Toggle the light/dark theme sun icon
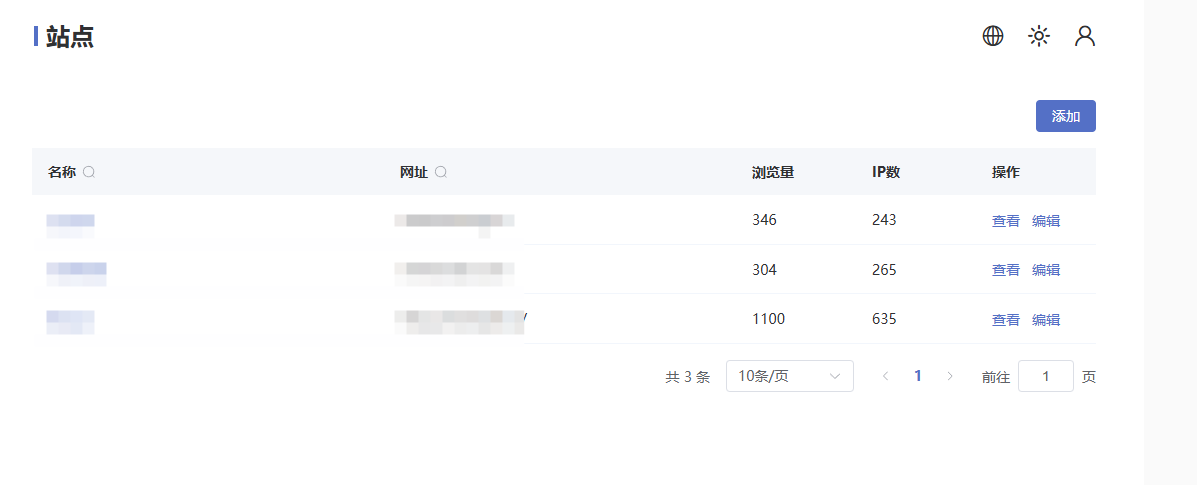Image resolution: width=1197 pixels, height=485 pixels. click(1039, 37)
